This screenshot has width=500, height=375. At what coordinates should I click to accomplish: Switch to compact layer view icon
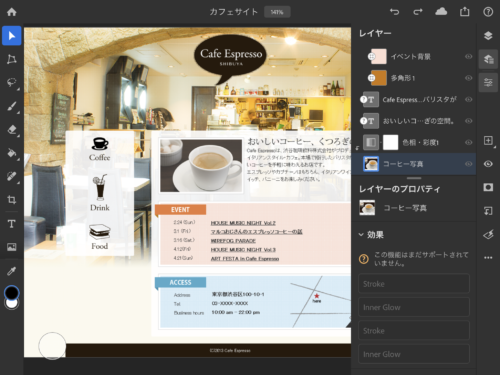[x=488, y=36]
